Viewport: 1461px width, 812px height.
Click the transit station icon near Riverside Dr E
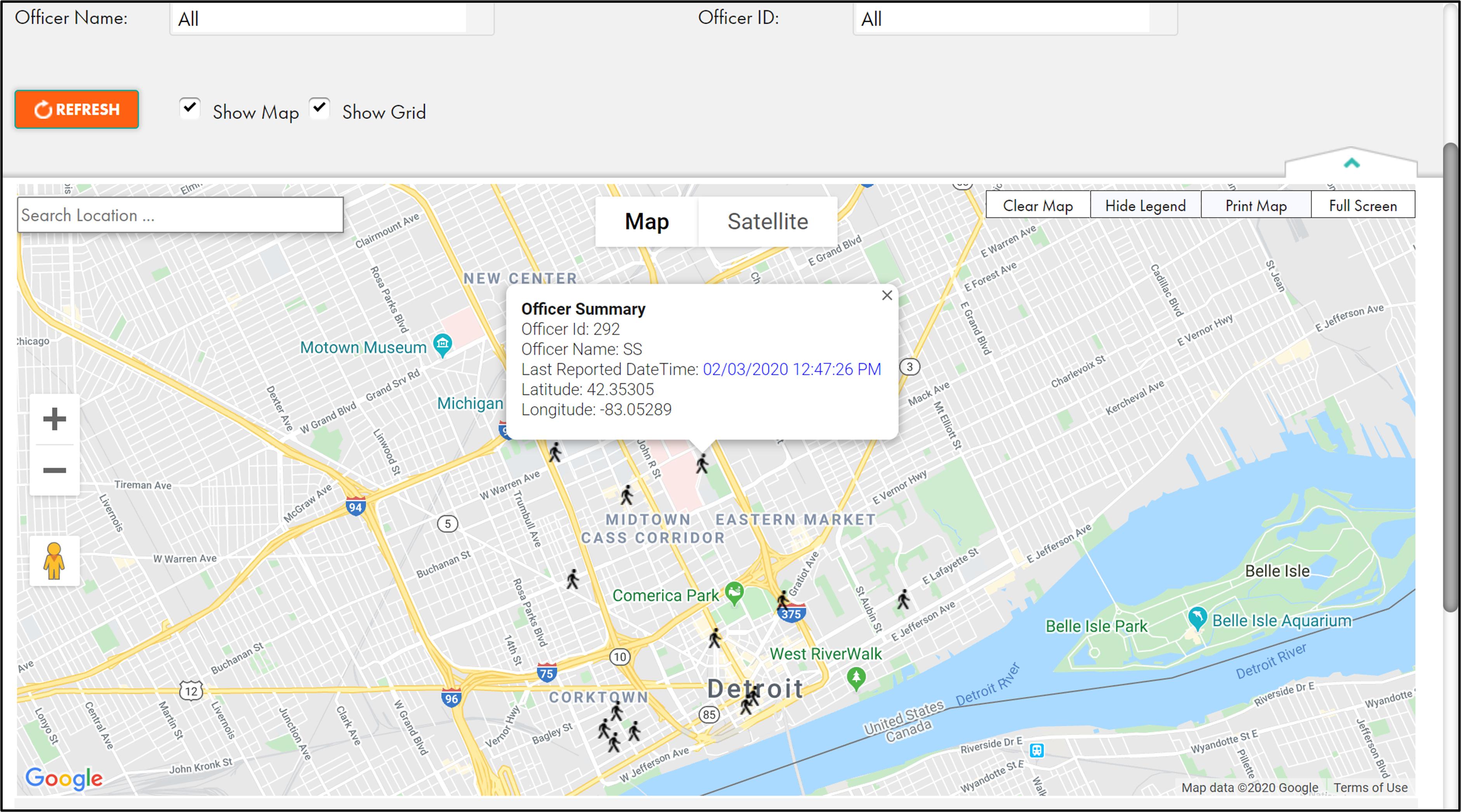tap(1037, 750)
